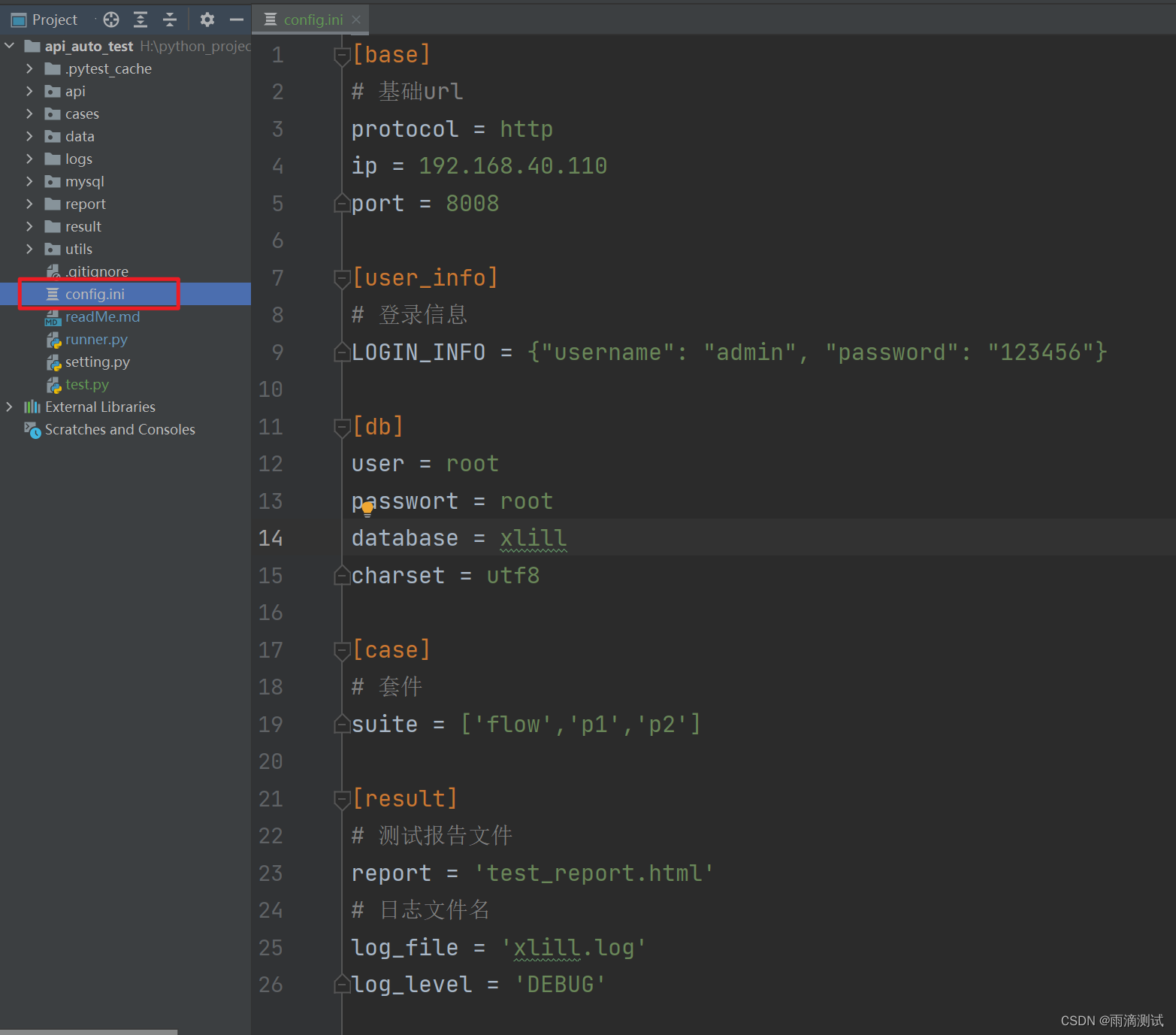The width and height of the screenshot is (1176, 1035).
Task: Expand the report folder
Action: tap(29, 204)
